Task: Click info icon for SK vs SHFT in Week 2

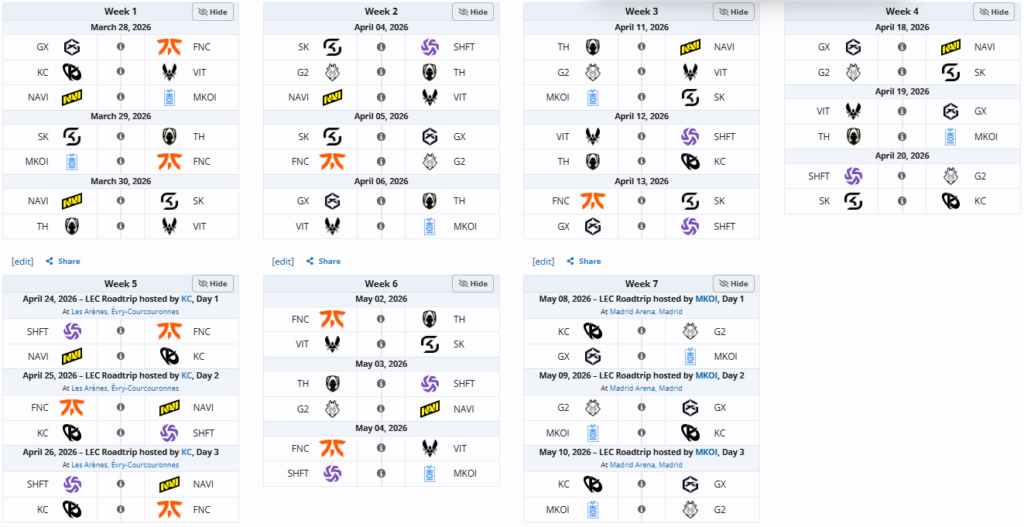Action: (x=381, y=46)
